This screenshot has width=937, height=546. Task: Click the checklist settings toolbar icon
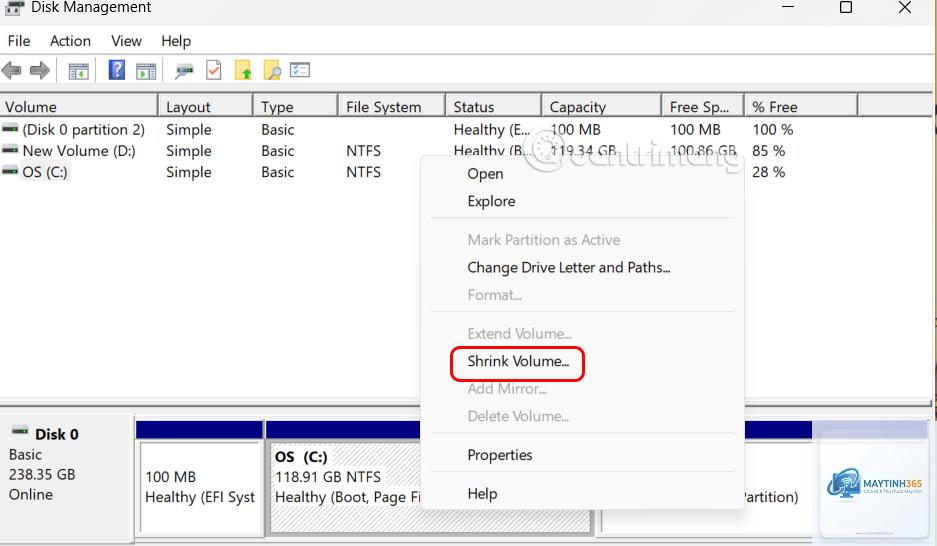[x=300, y=70]
